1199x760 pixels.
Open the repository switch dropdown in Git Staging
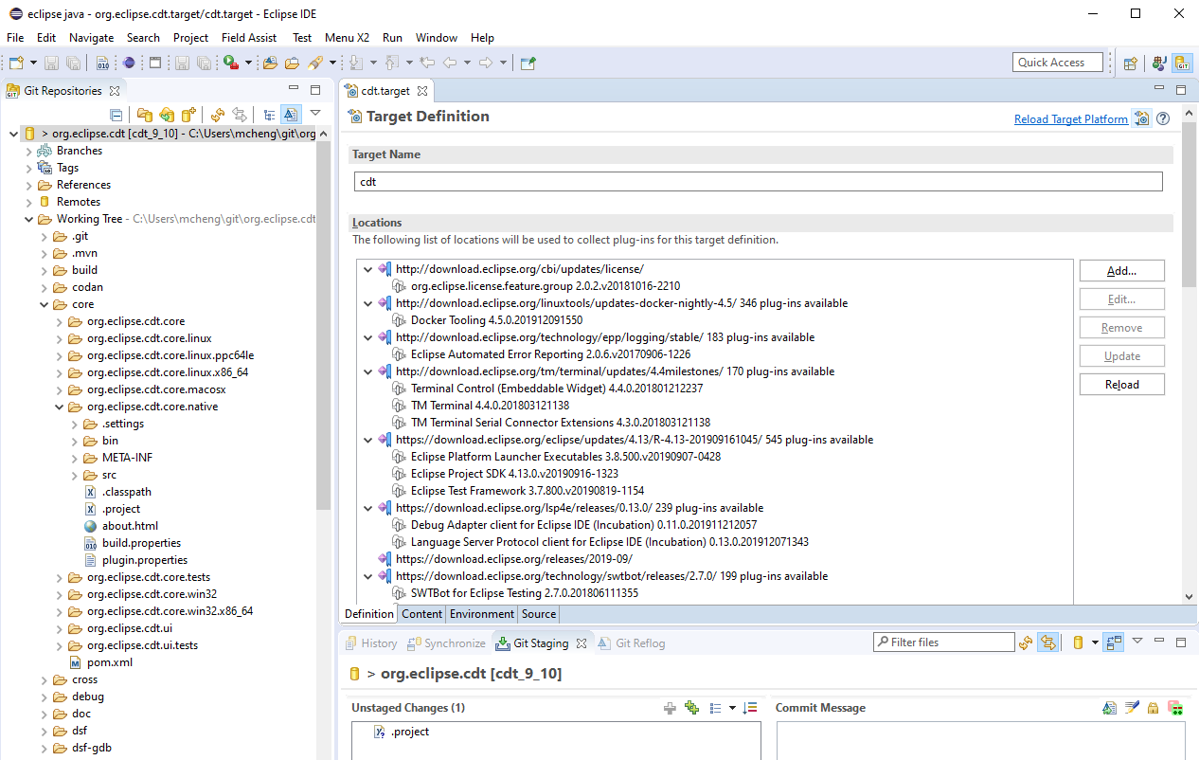point(1095,643)
